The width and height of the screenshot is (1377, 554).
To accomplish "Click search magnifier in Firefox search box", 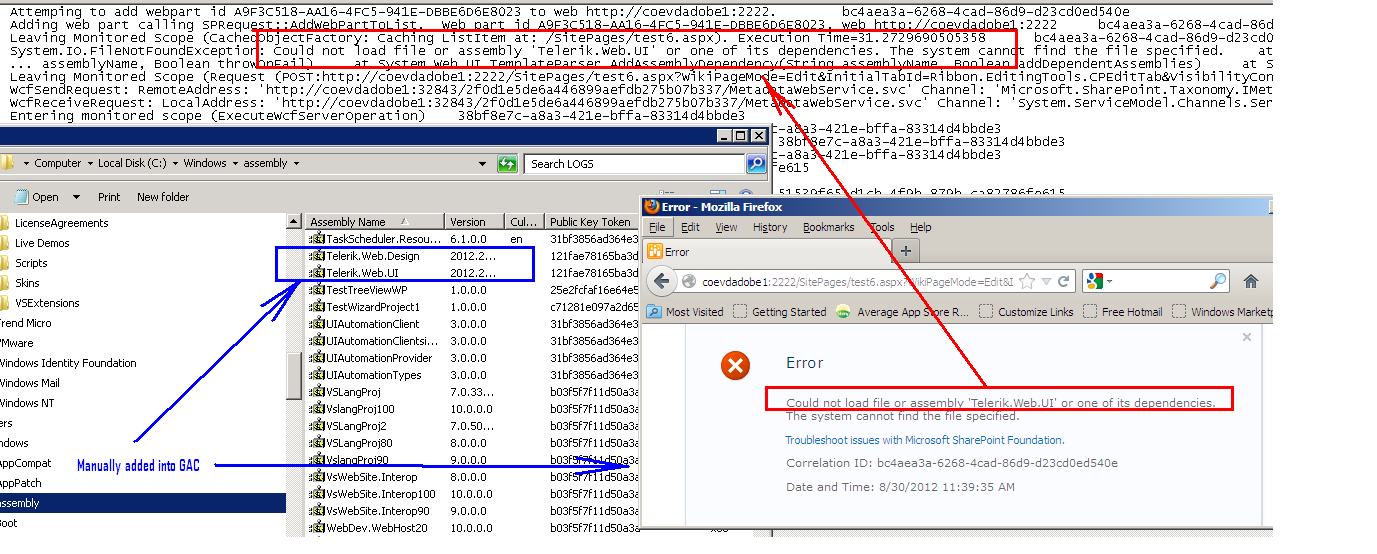I will tap(1218, 282).
